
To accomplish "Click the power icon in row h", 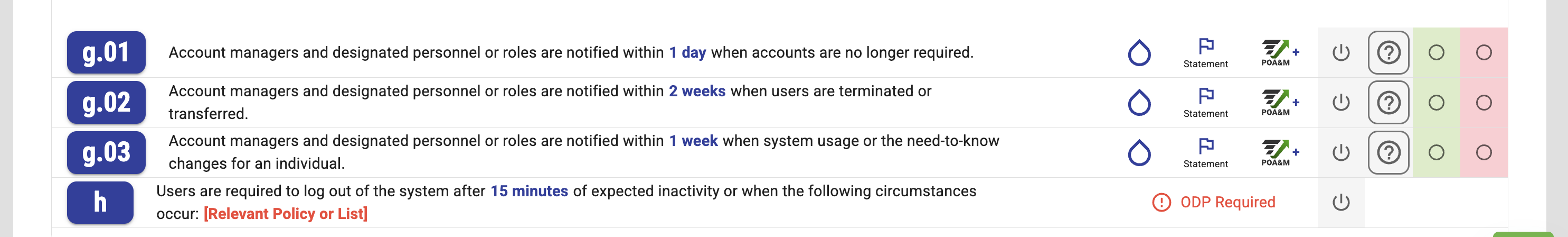I will (x=1341, y=202).
